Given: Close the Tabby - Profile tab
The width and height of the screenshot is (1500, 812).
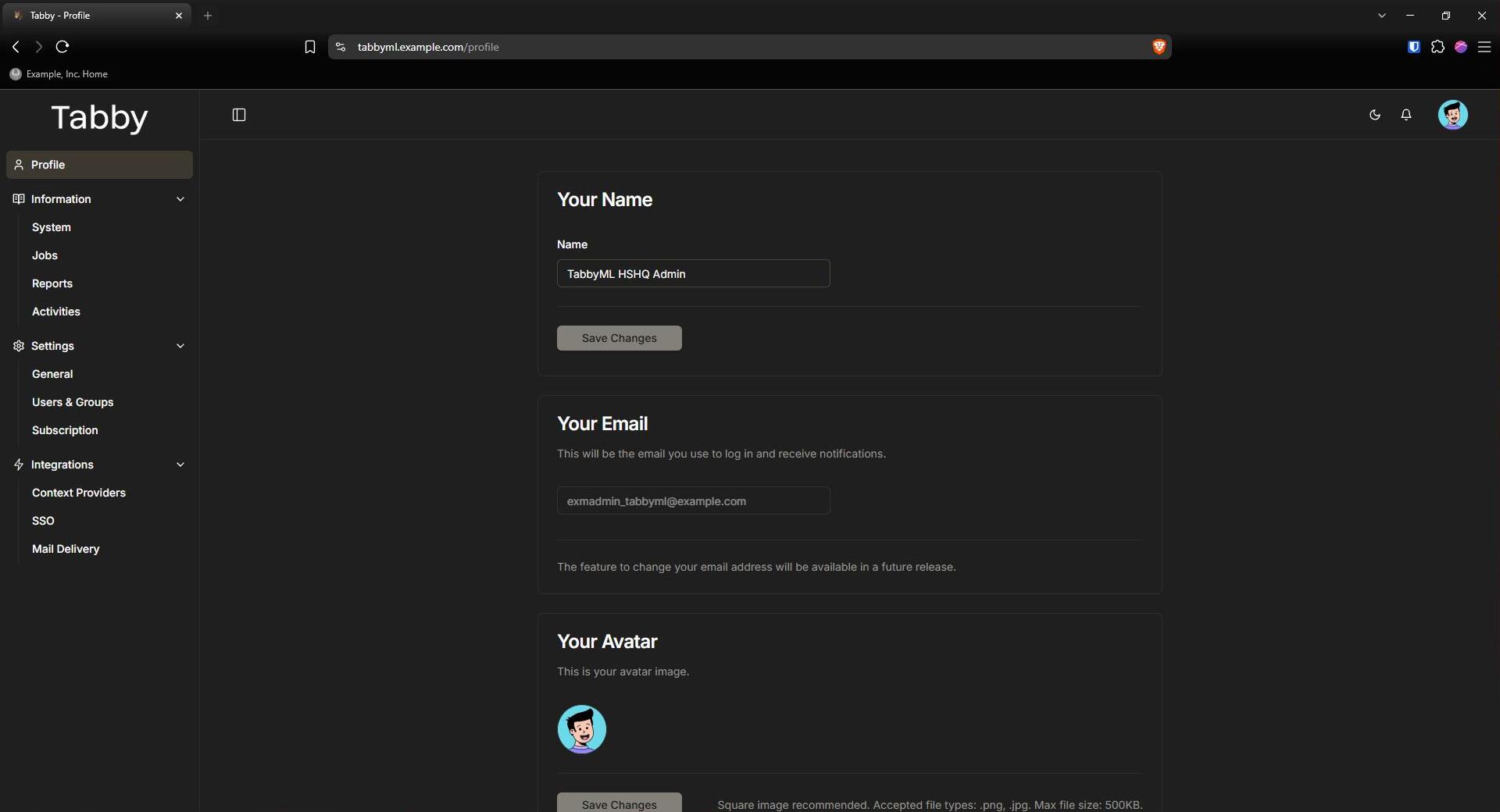Looking at the screenshot, I should pos(179,16).
